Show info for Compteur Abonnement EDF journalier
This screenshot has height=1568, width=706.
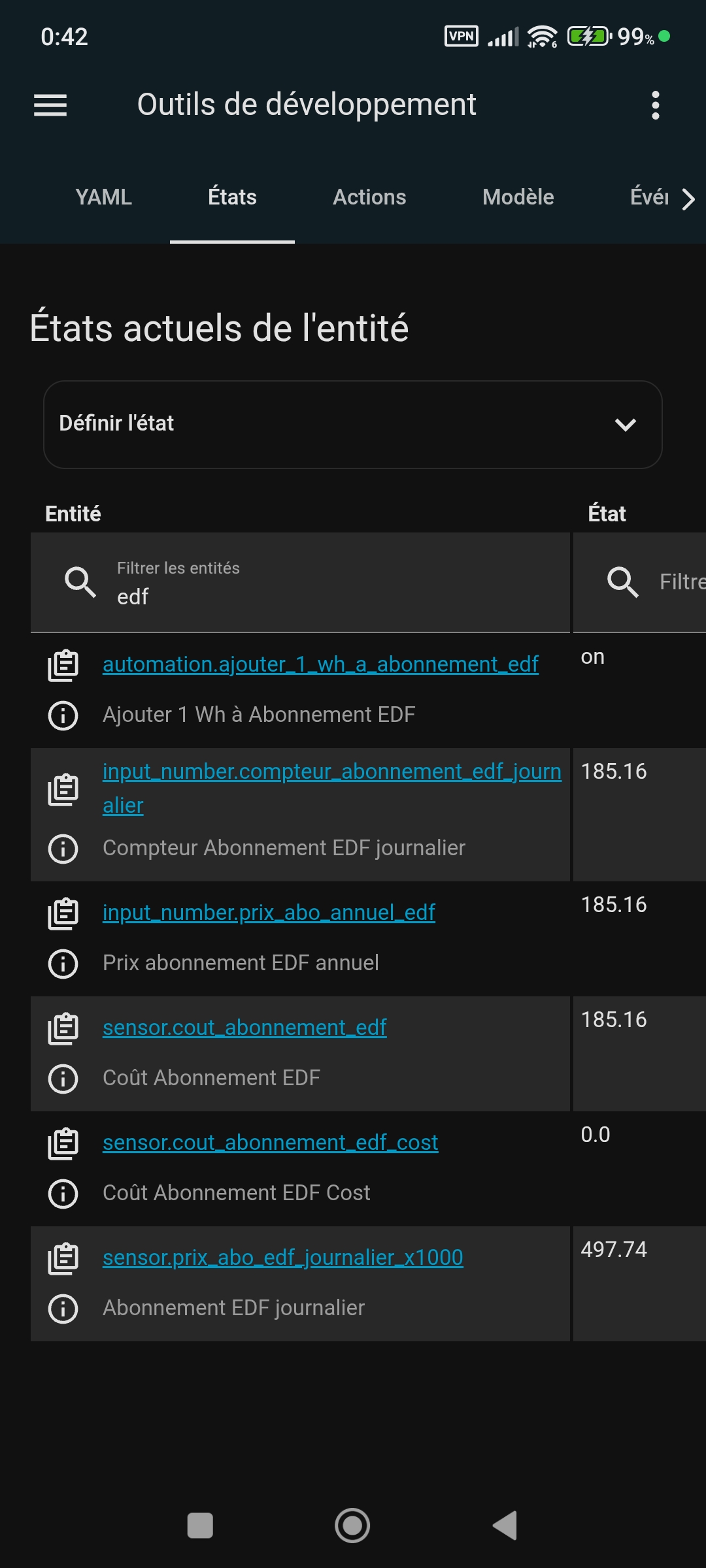[x=63, y=849]
